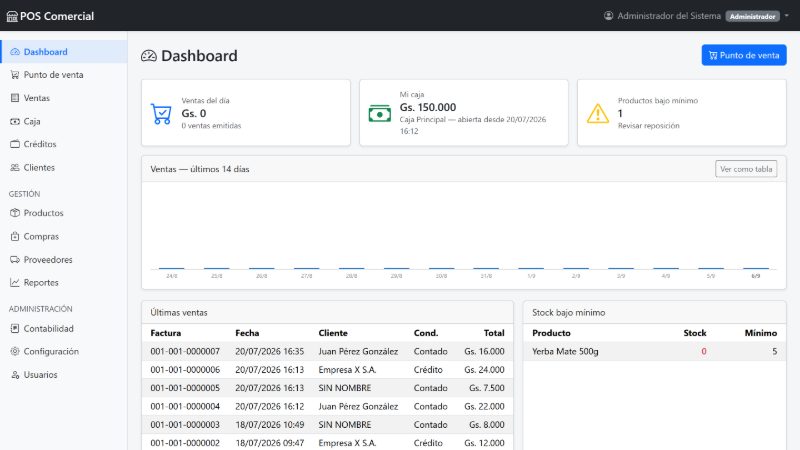Screen dimensions: 800x450
Task: Click the Administrador role badge
Action: pyautogui.click(x=753, y=16)
